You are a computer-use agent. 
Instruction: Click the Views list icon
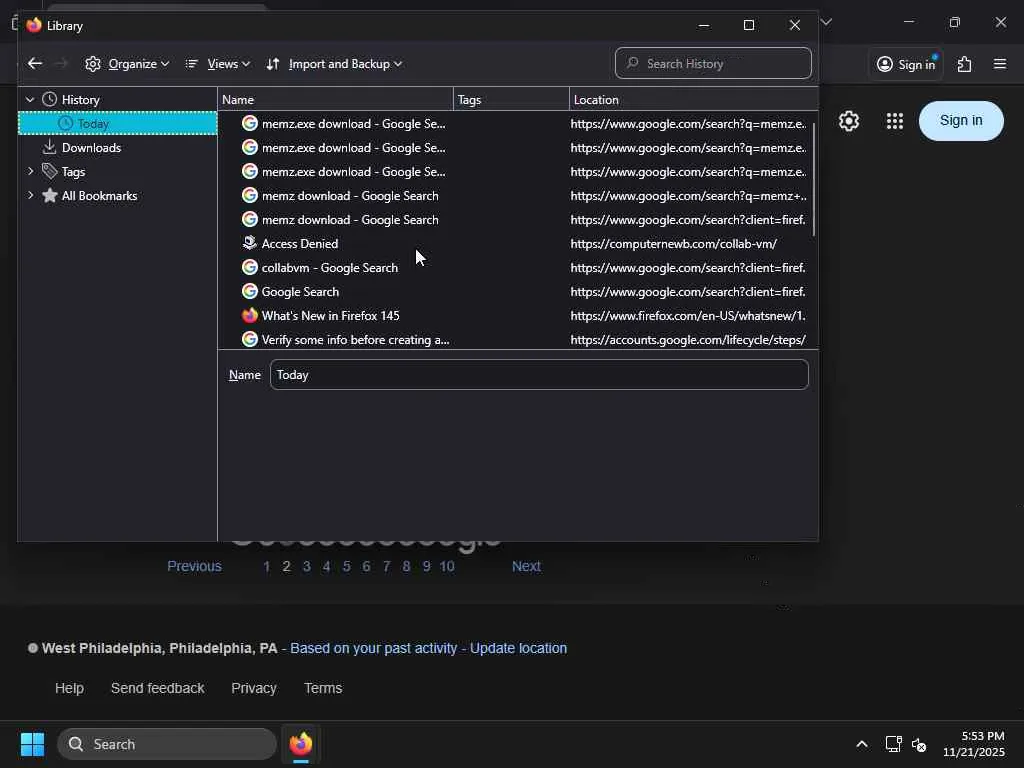coord(191,64)
